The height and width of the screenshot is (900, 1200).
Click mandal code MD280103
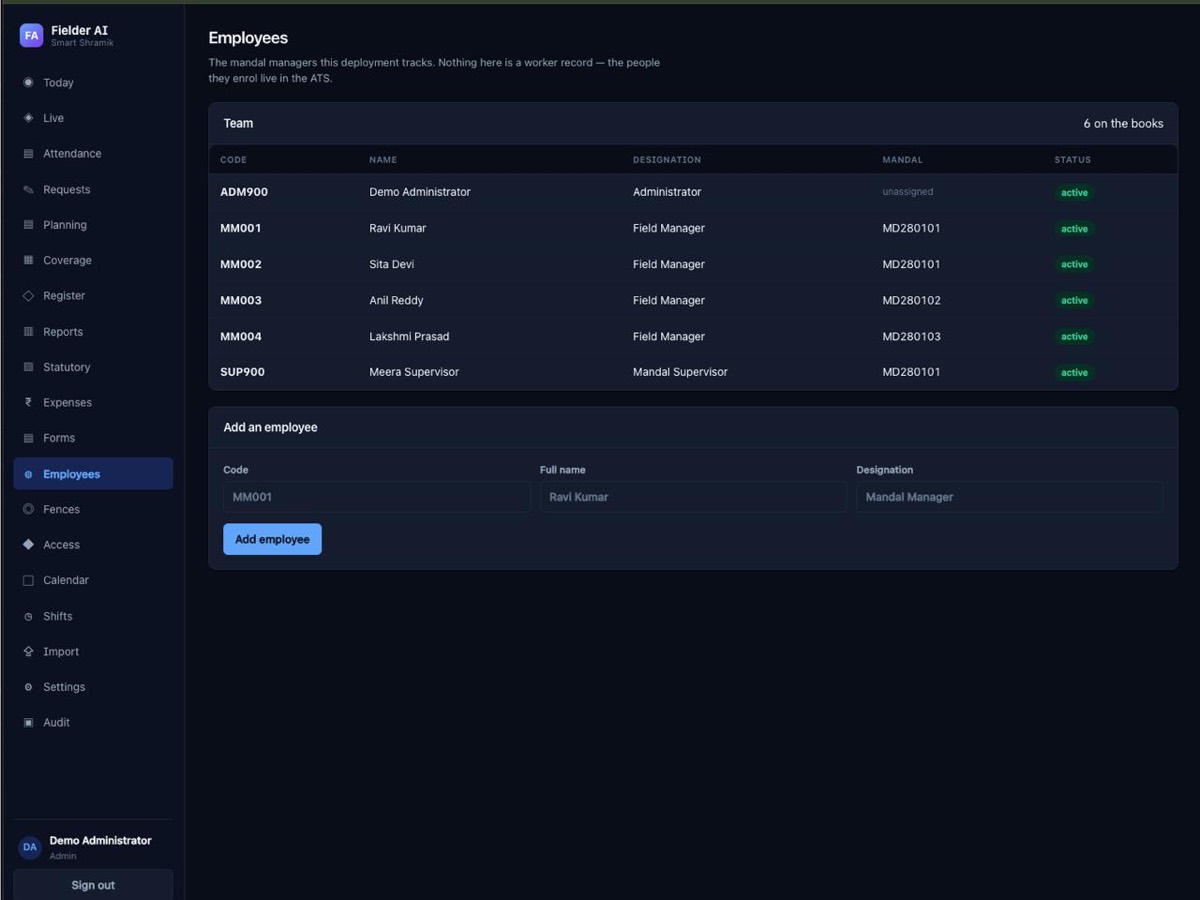[x=911, y=336]
